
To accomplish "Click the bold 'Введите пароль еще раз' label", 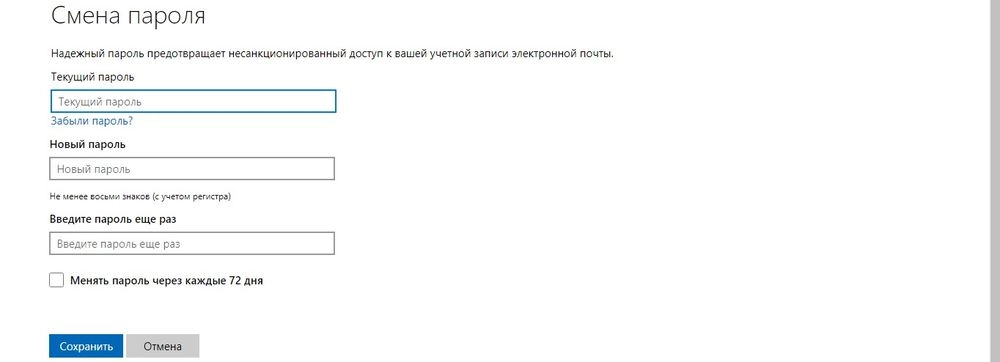I will coord(113,219).
